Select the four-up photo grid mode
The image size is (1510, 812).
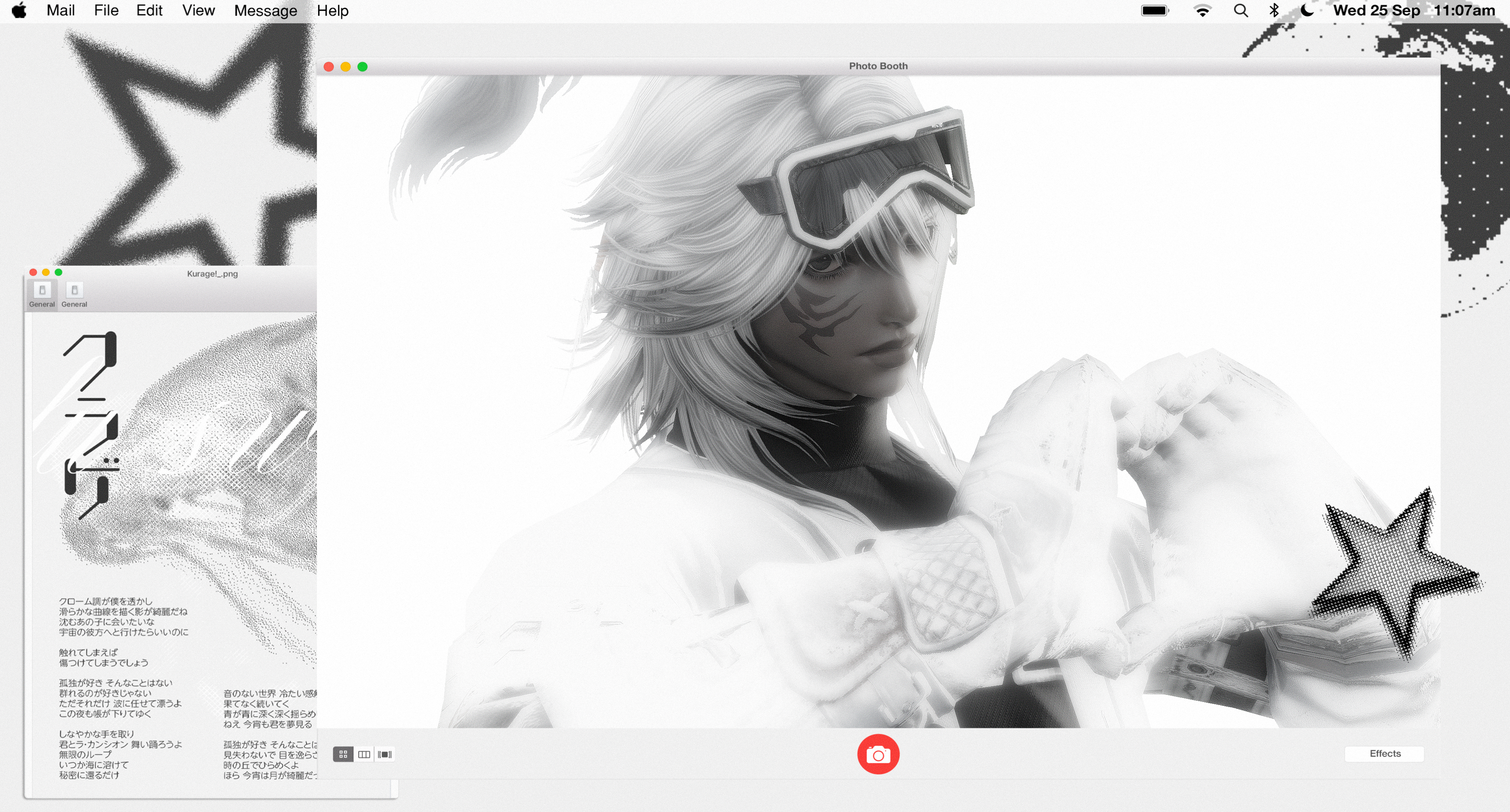tap(343, 754)
